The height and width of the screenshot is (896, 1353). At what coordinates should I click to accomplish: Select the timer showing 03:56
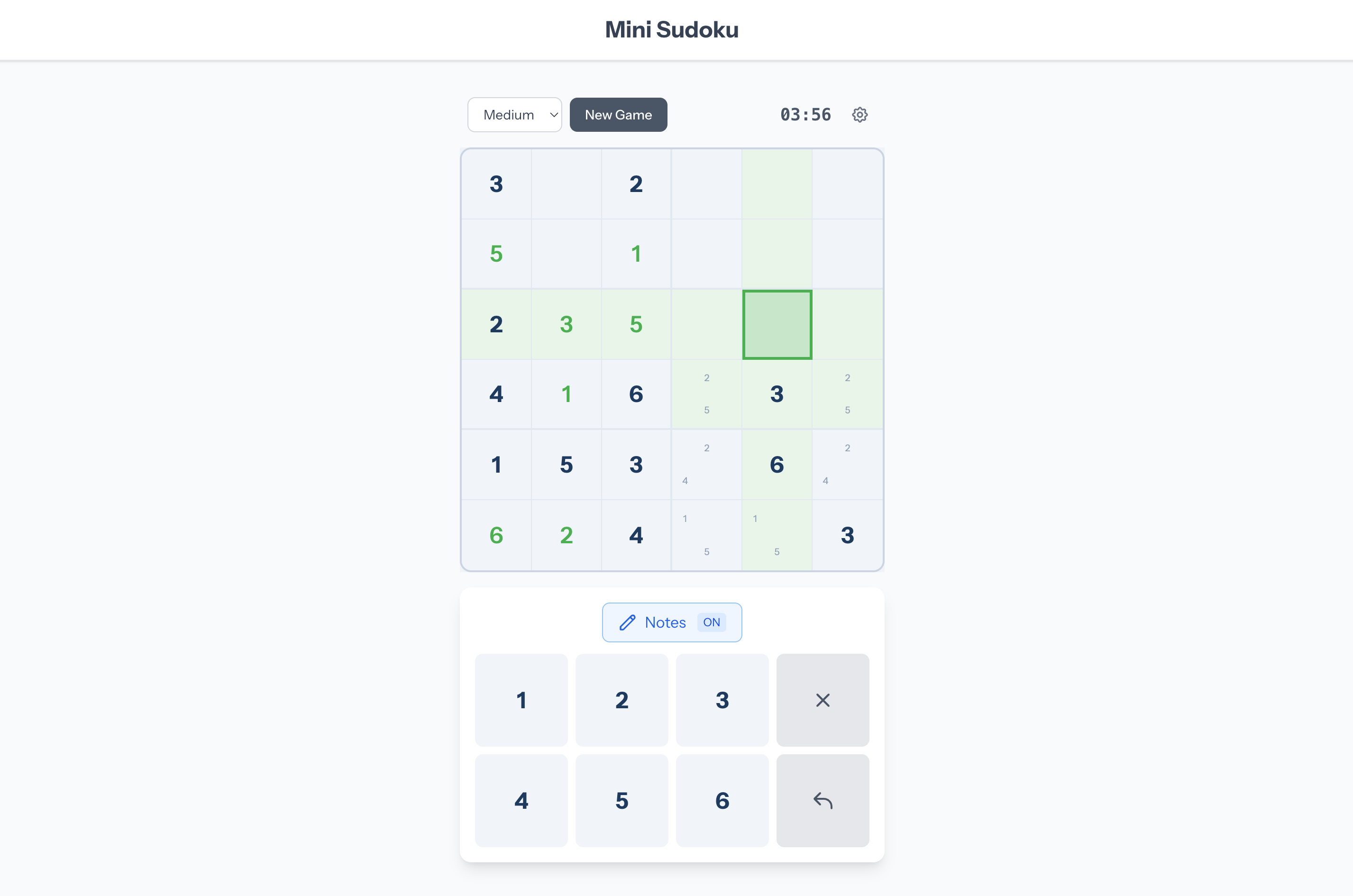(x=805, y=114)
